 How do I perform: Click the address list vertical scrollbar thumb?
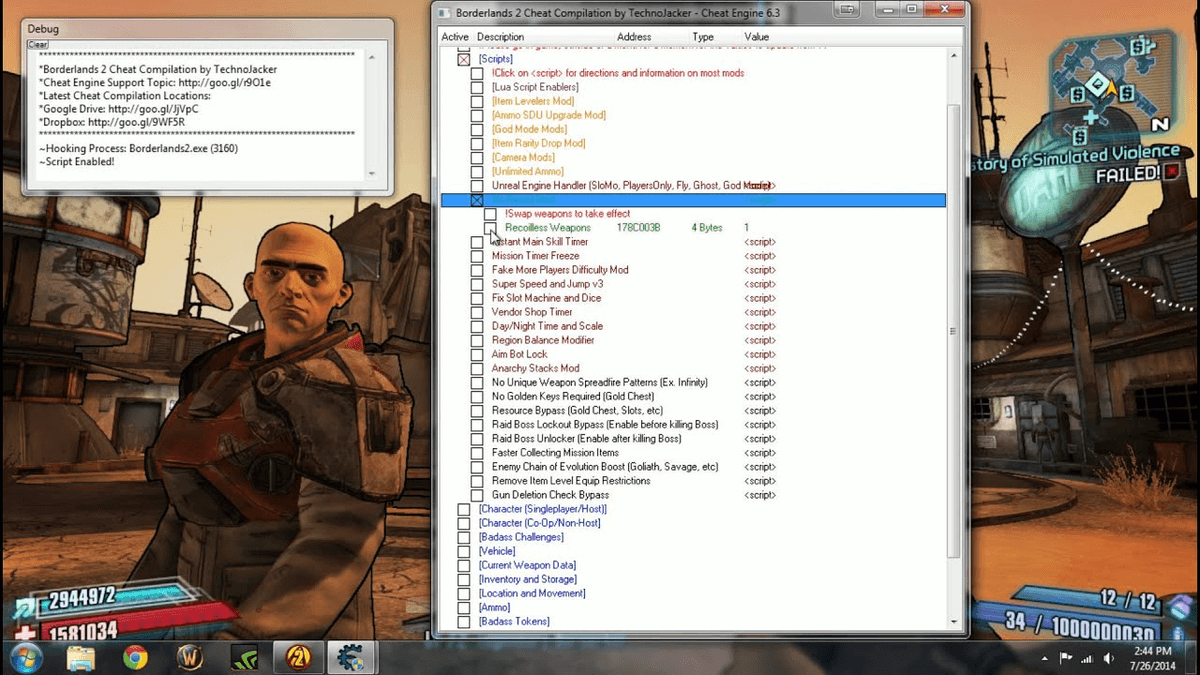(x=952, y=330)
